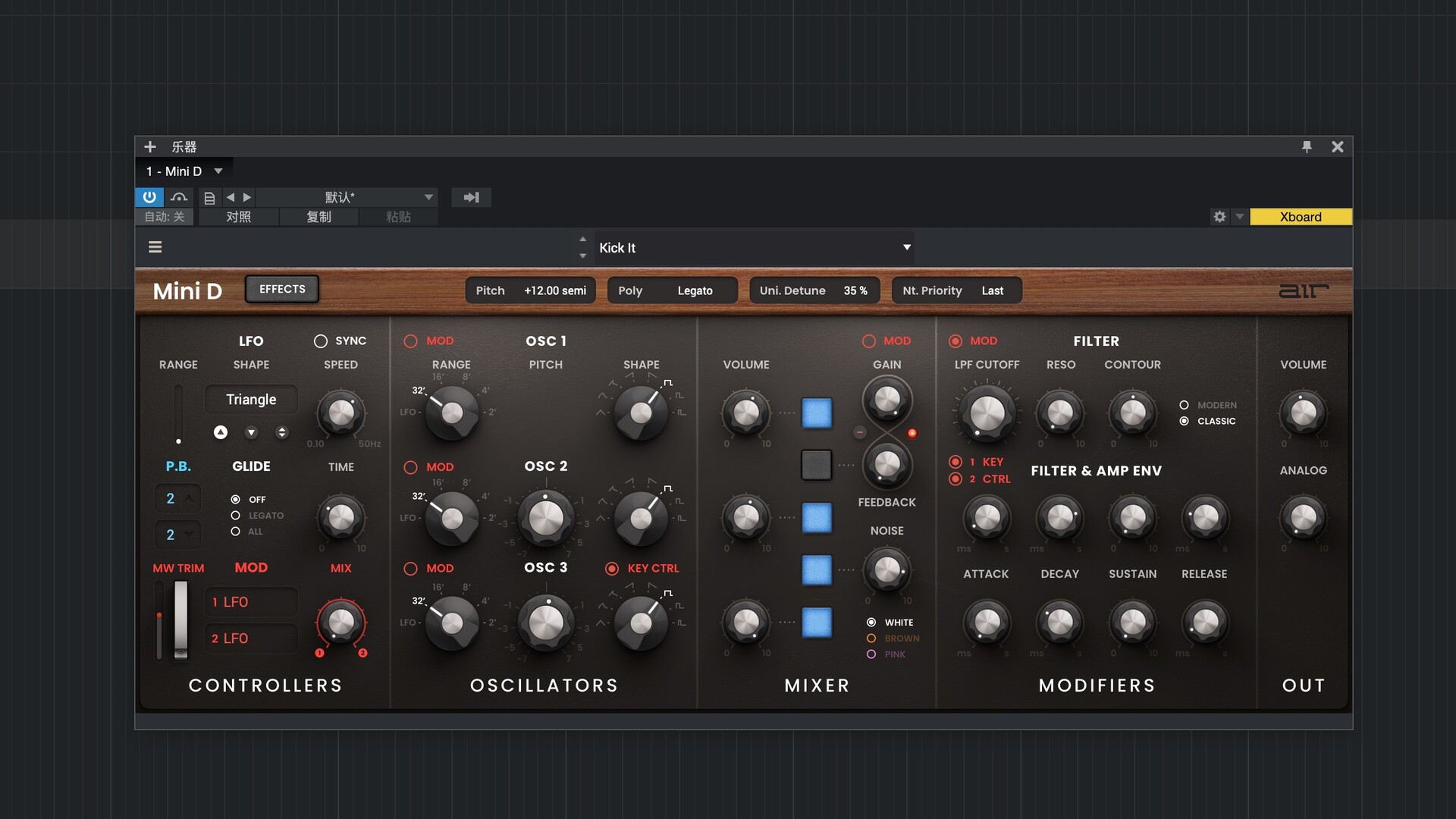Open the Triangle LFO shape selector
This screenshot has width=1456, height=819.
[x=251, y=400]
